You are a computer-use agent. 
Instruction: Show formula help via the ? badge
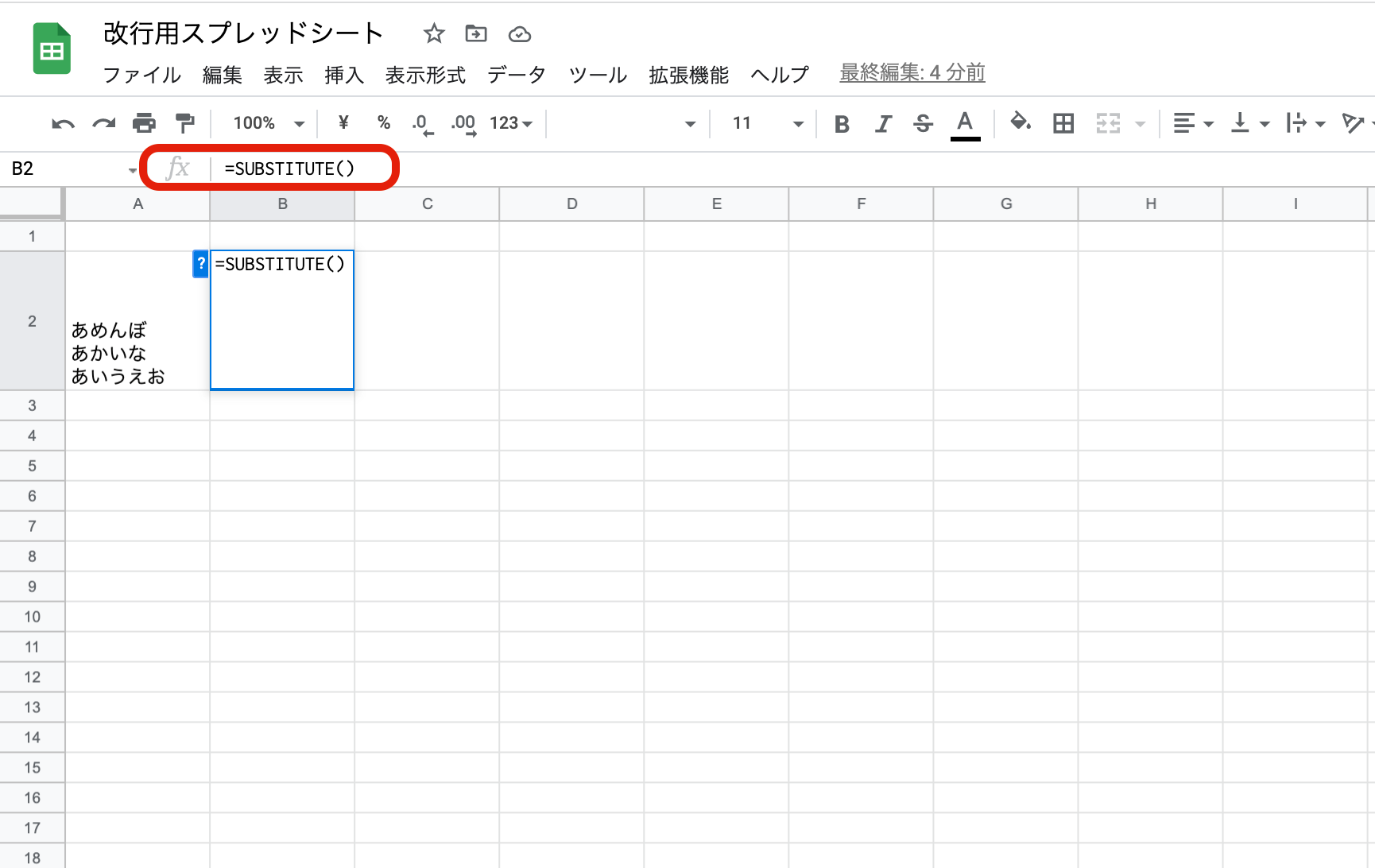[201, 264]
